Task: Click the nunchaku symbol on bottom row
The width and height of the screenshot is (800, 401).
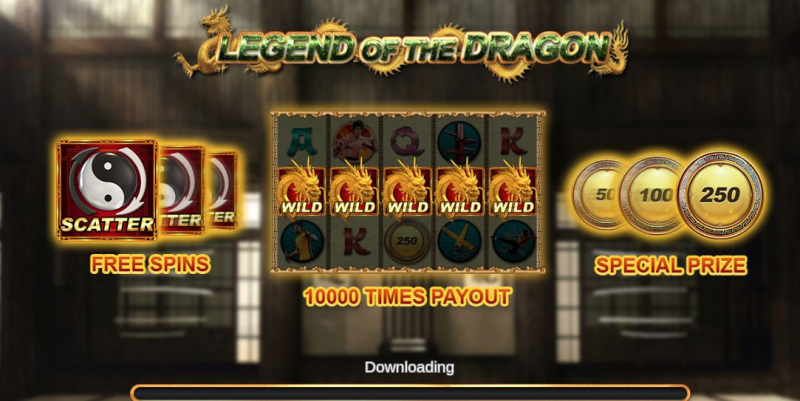Action: tap(460, 241)
